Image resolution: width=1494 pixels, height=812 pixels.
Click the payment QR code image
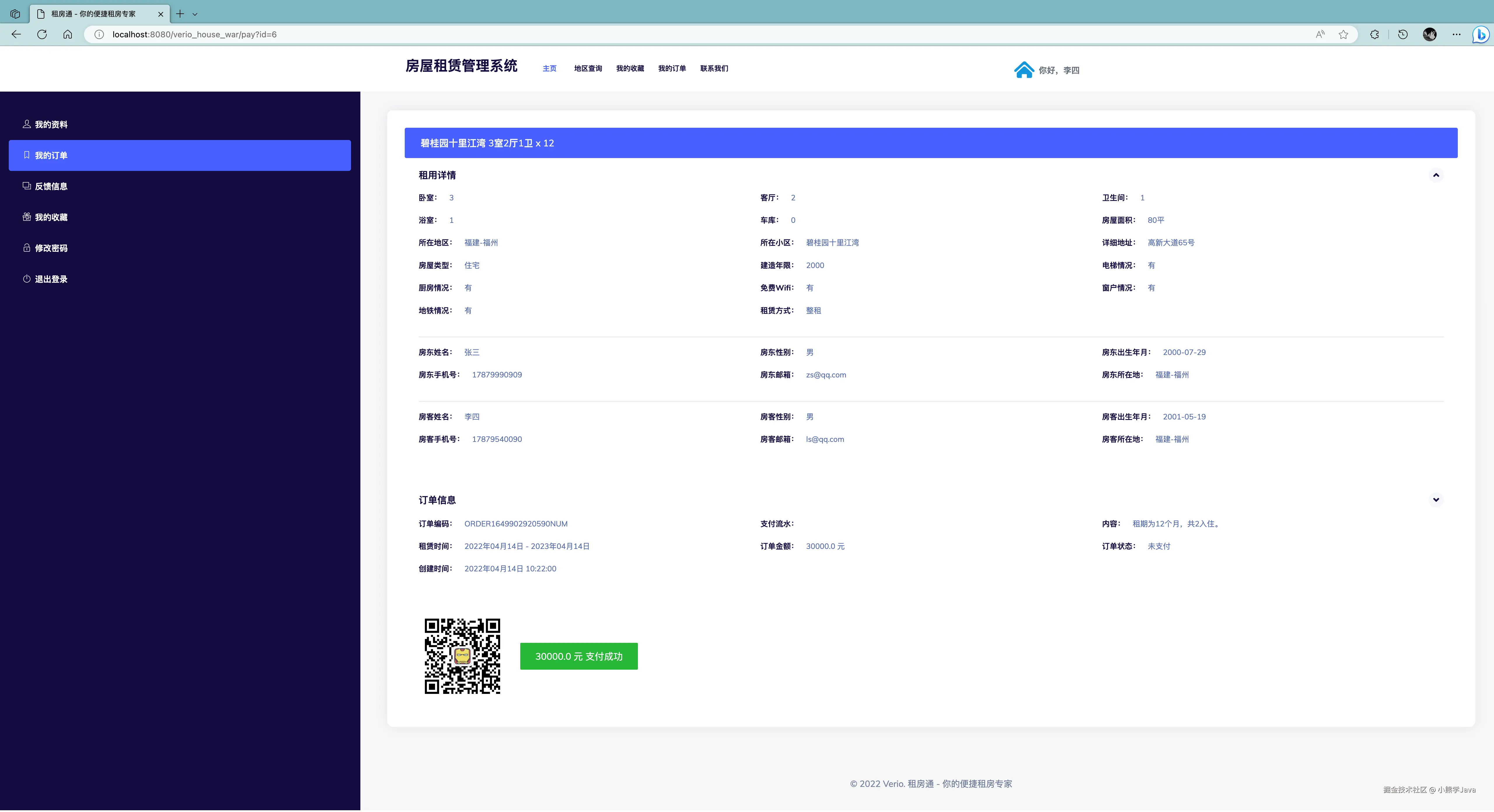coord(462,656)
